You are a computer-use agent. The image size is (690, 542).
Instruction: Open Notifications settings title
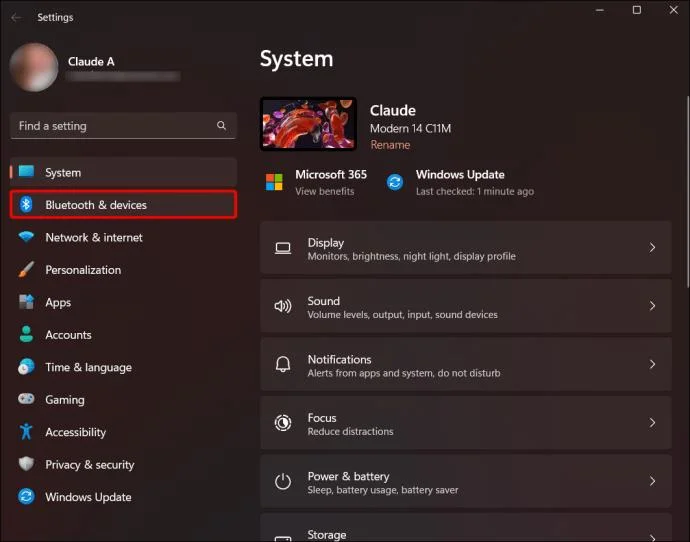point(339,359)
